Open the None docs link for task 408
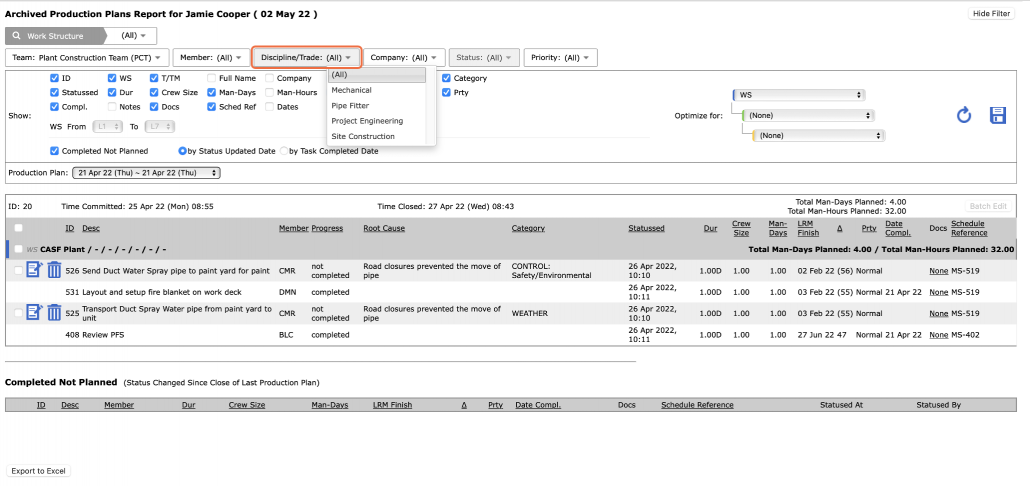 (x=937, y=335)
